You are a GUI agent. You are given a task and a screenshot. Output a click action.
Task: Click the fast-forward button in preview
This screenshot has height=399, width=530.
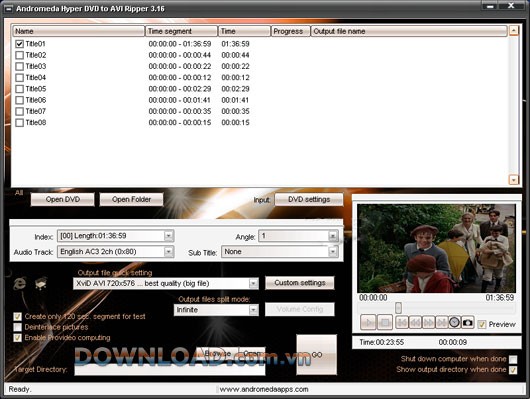pos(428,322)
